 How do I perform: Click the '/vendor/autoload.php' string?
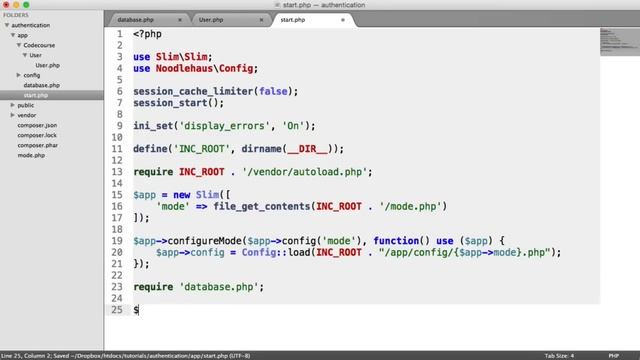(x=304, y=172)
